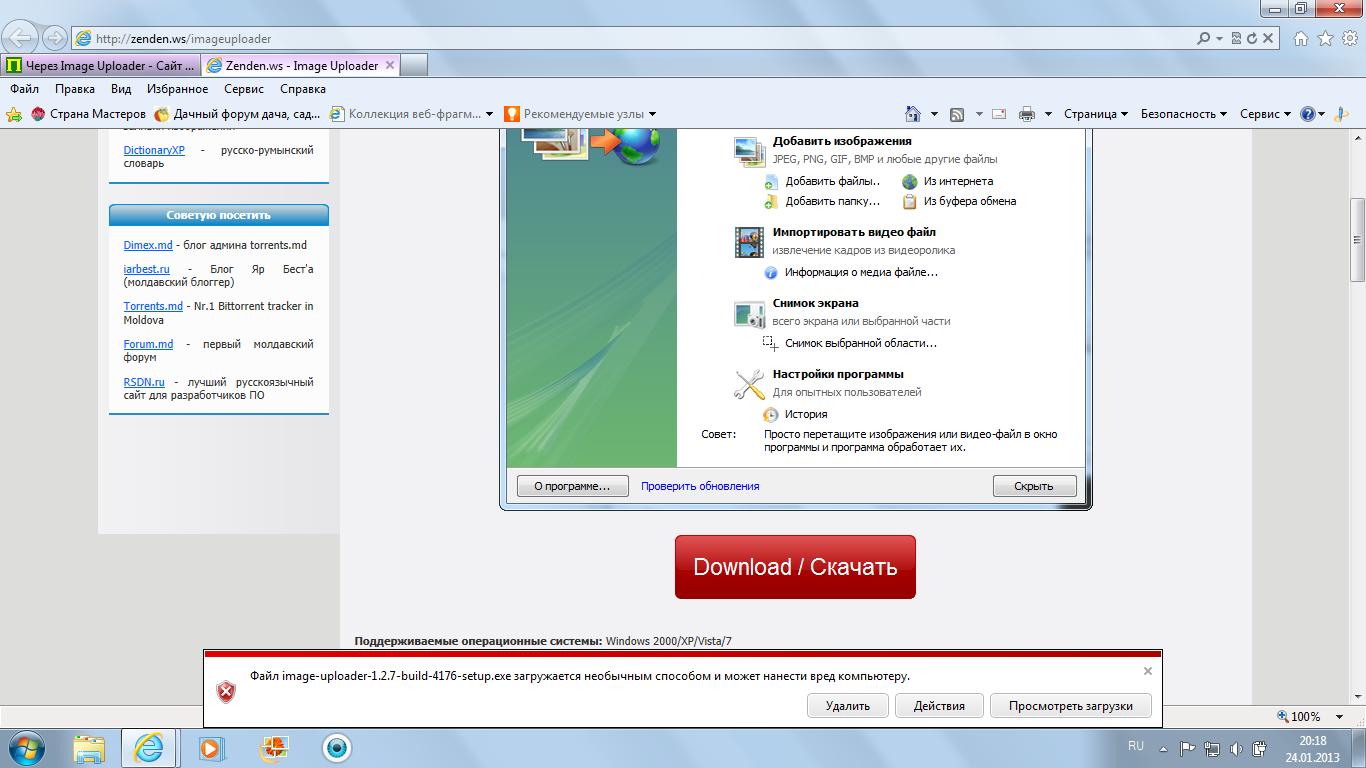This screenshot has height=768, width=1366.
Task: Click the Download / Скачать button
Action: pyautogui.click(x=795, y=567)
